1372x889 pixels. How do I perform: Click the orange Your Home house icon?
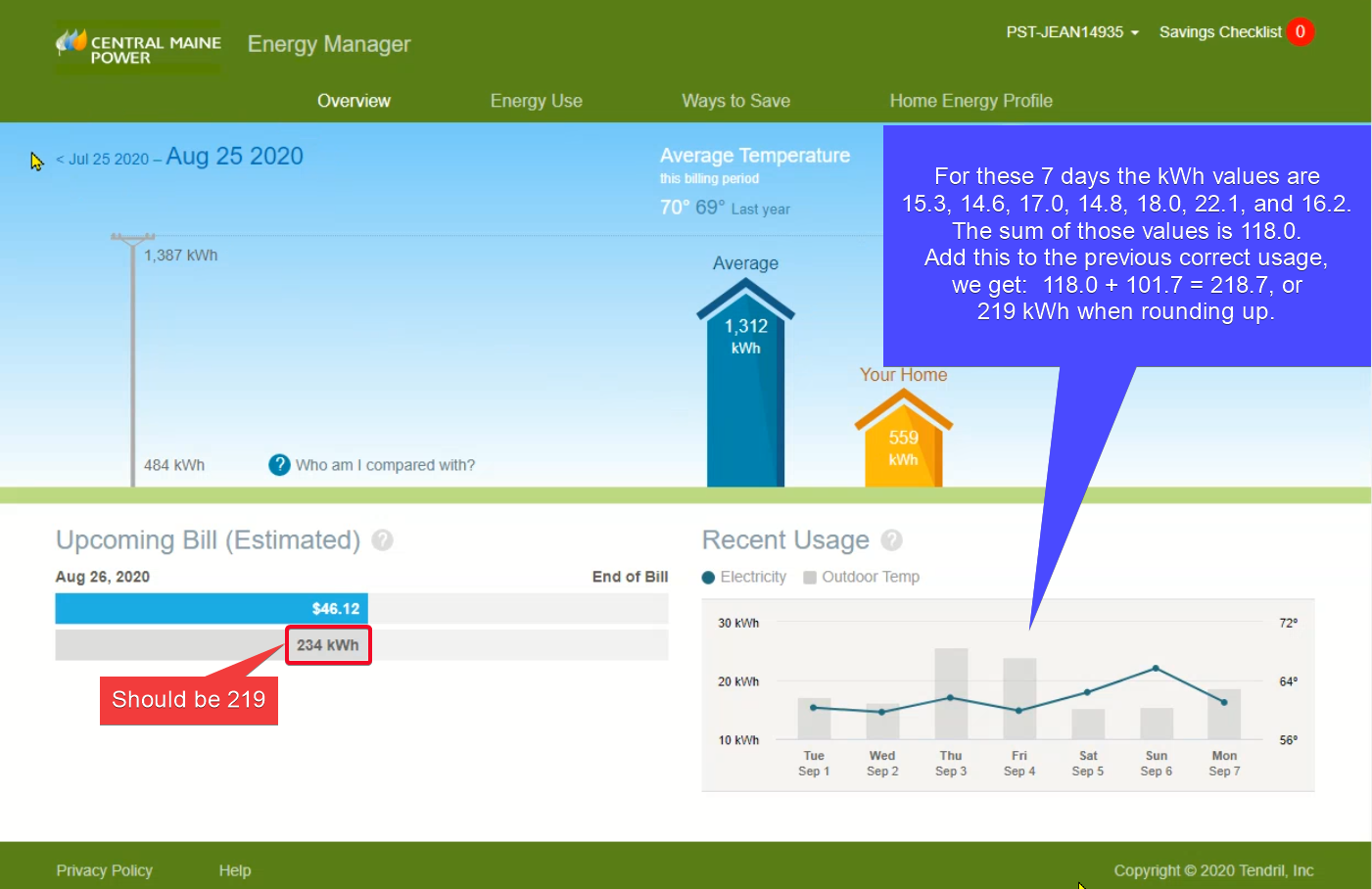(x=903, y=441)
